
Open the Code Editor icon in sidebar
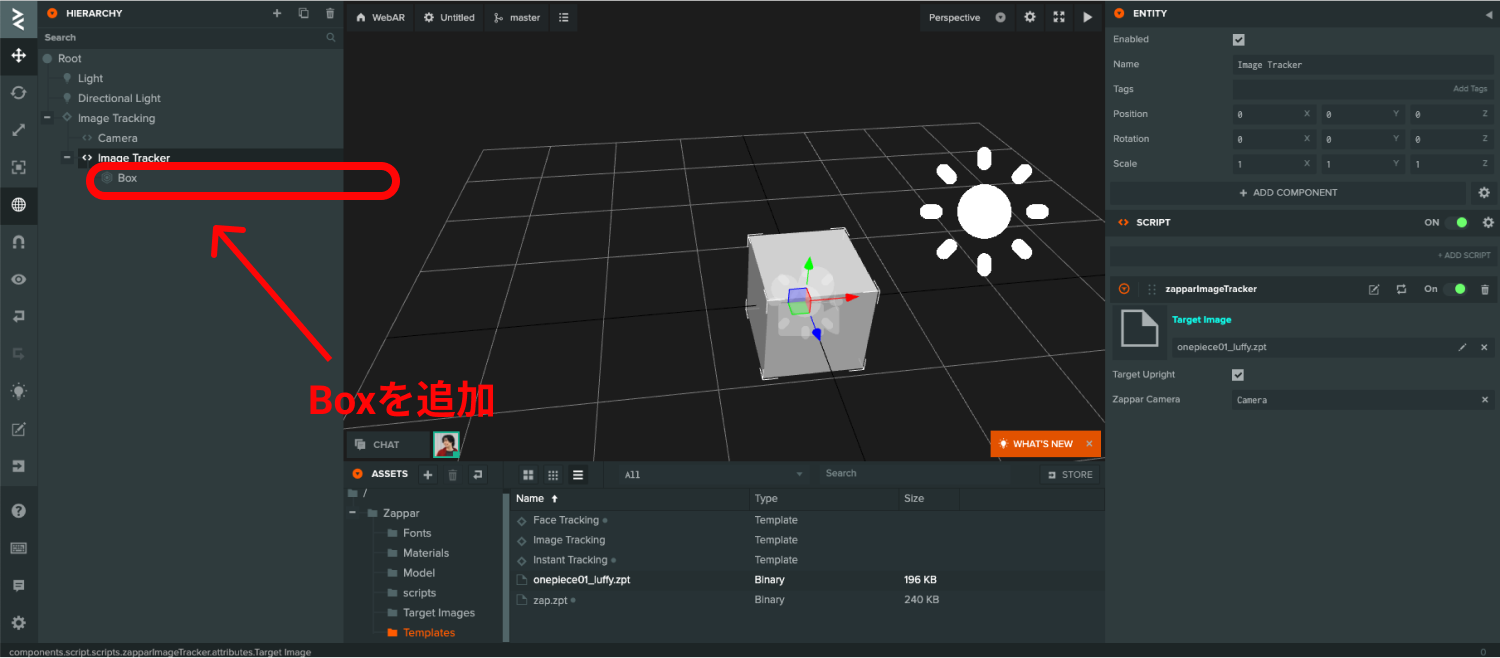pyautogui.click(x=18, y=429)
